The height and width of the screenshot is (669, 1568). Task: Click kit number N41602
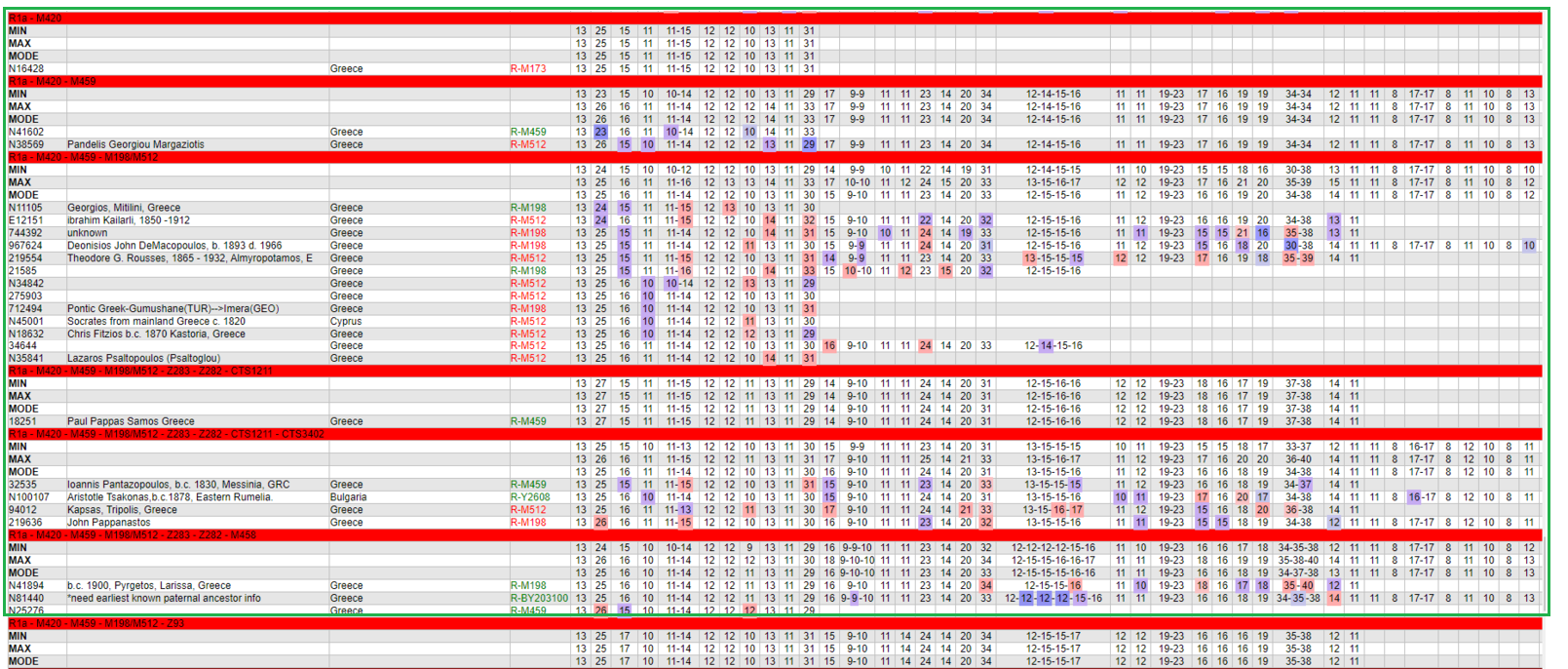coord(26,132)
